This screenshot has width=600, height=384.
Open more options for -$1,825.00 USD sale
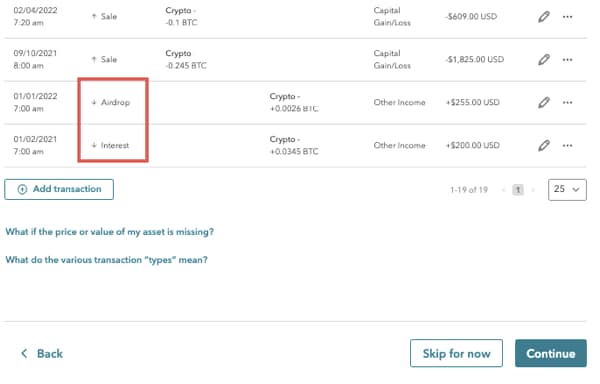(567, 60)
